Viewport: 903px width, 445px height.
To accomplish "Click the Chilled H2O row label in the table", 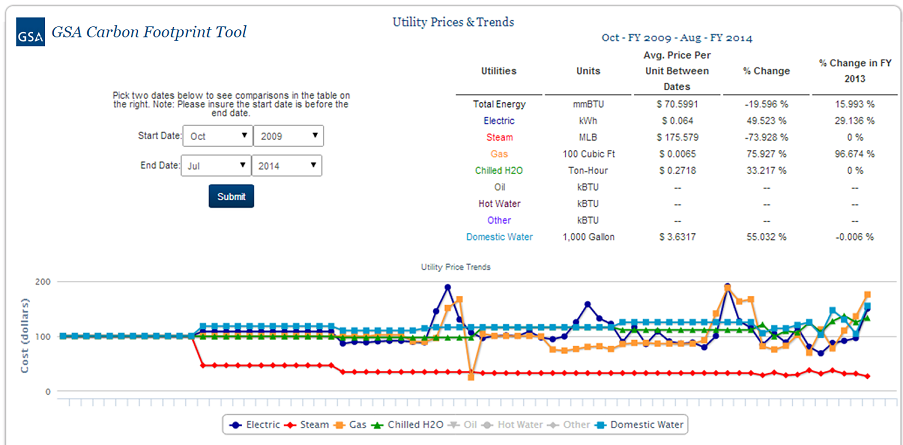I will pos(499,170).
